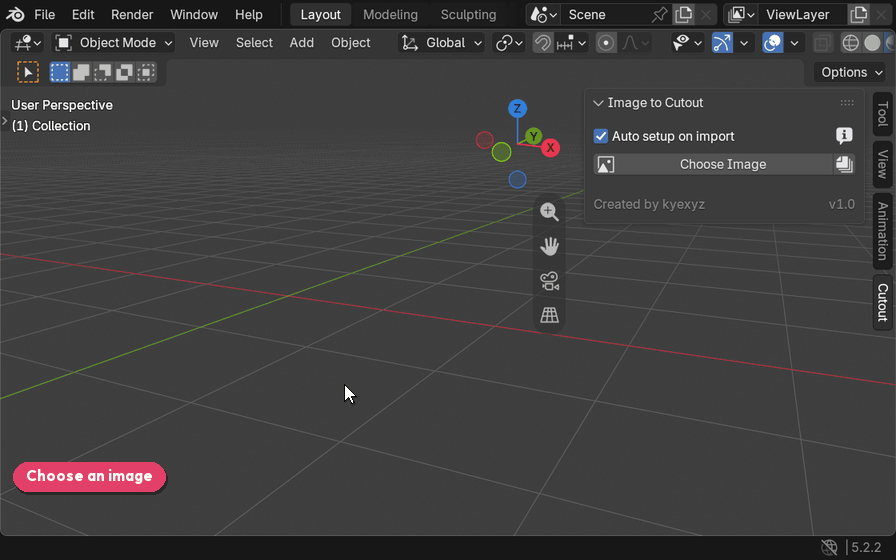Switch to solid viewport shading

[x=872, y=43]
